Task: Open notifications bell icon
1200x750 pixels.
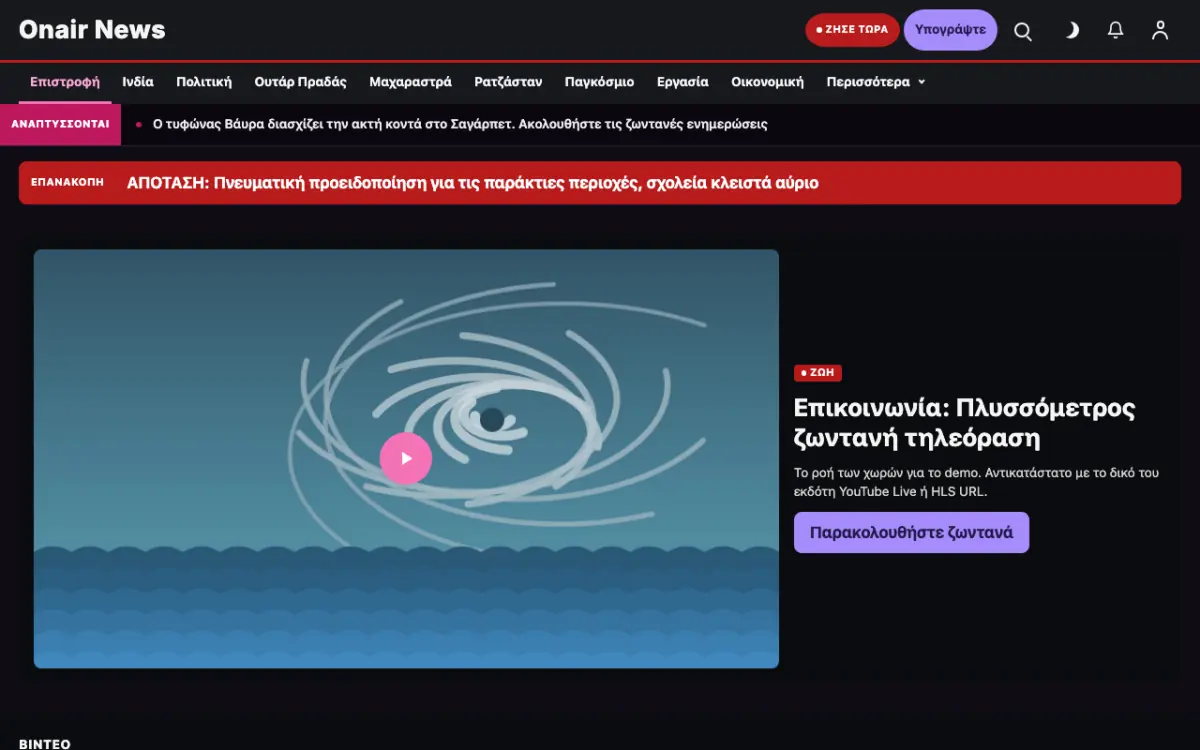Action: pos(1116,30)
